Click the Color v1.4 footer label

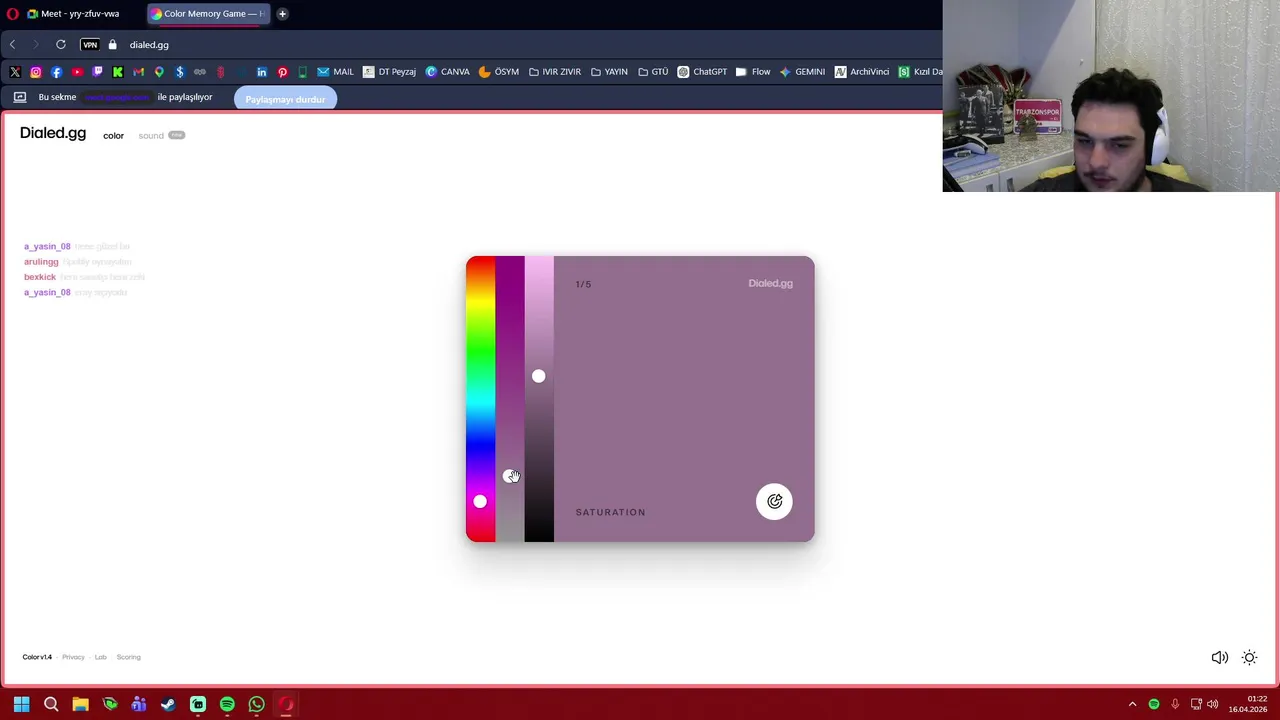click(x=37, y=657)
